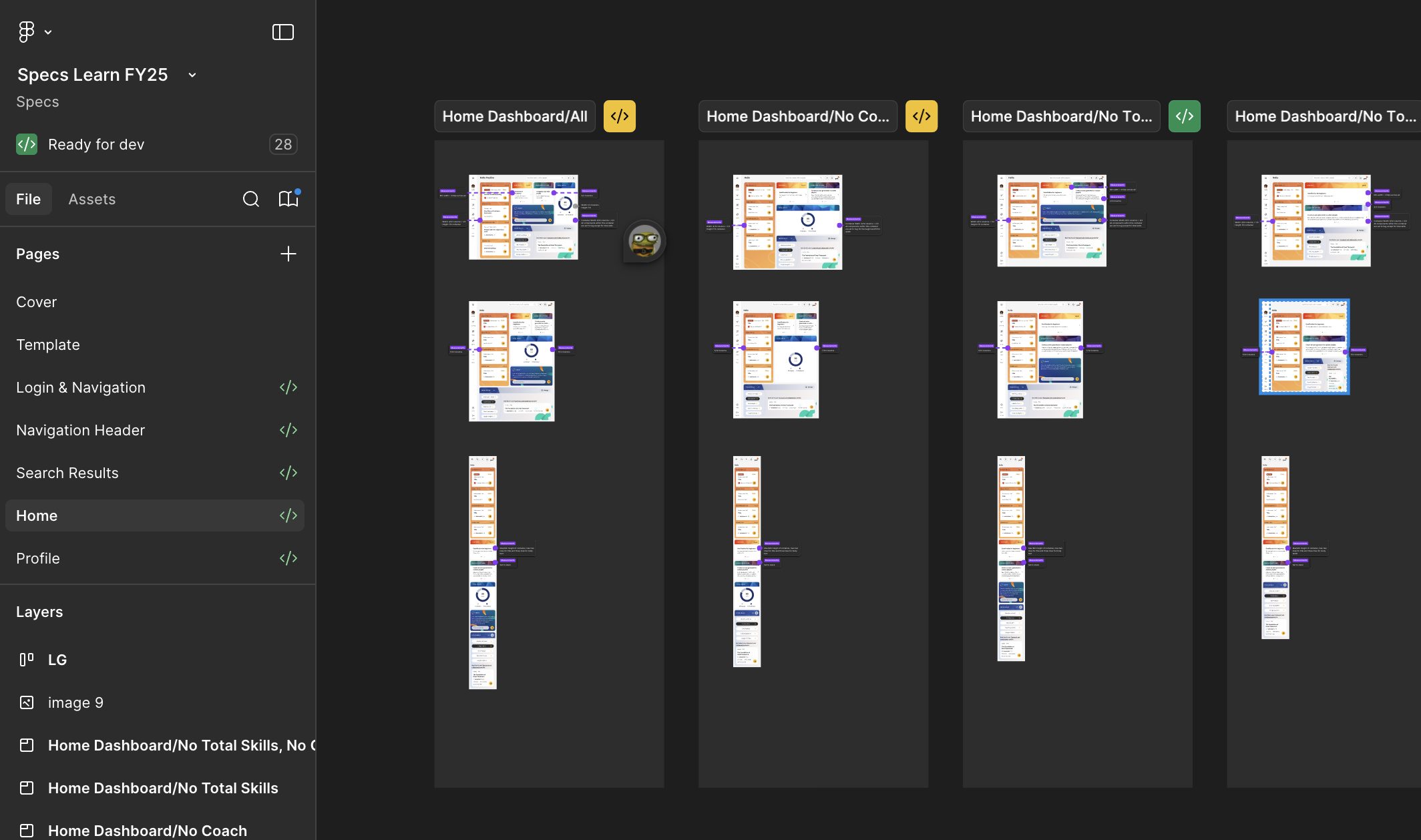1421x840 pixels.
Task: Select the image 9 layer
Action: (75, 702)
